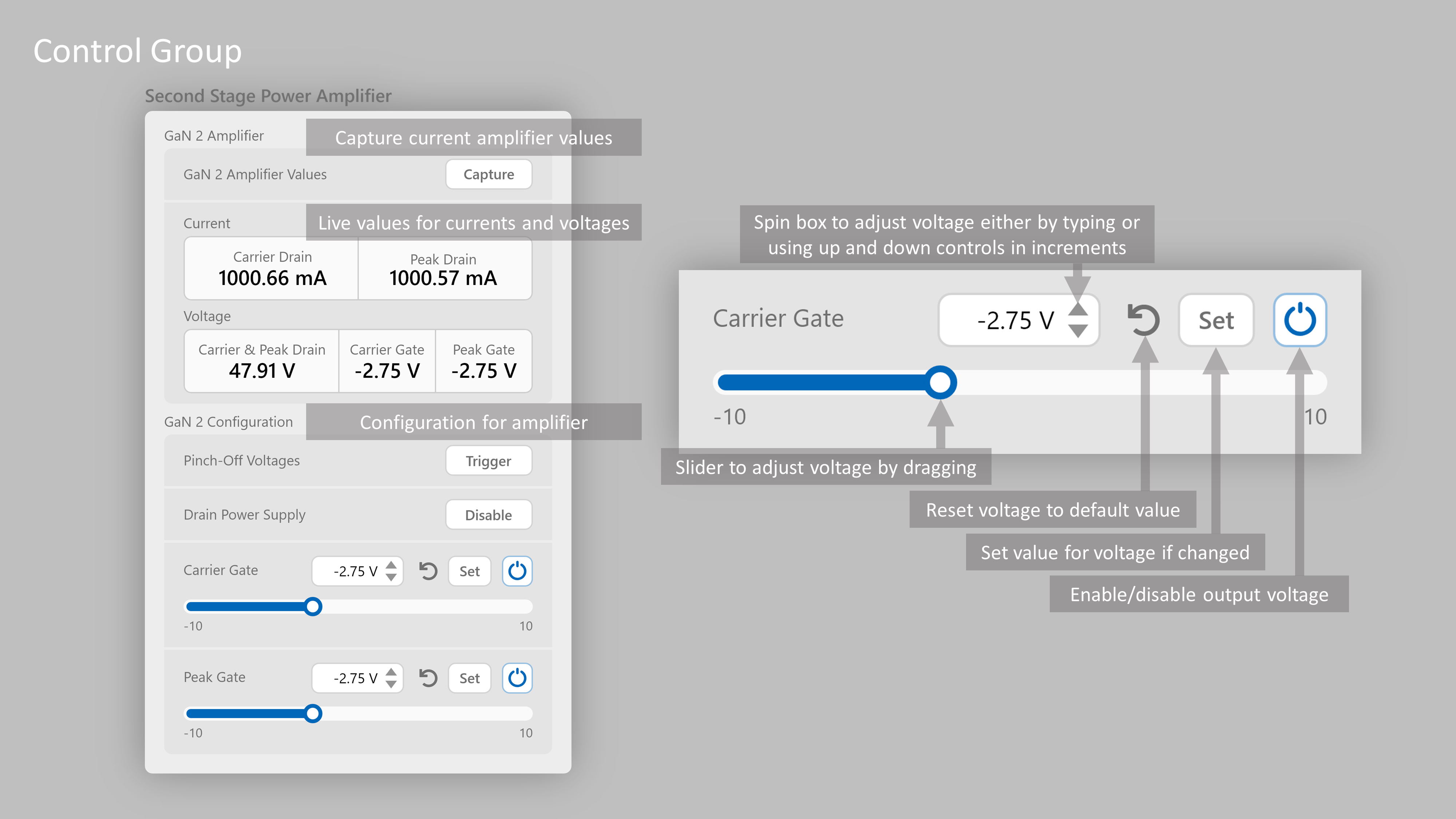
Task: Click the up arrow on small Carrier Gate spin box
Action: tap(391, 565)
